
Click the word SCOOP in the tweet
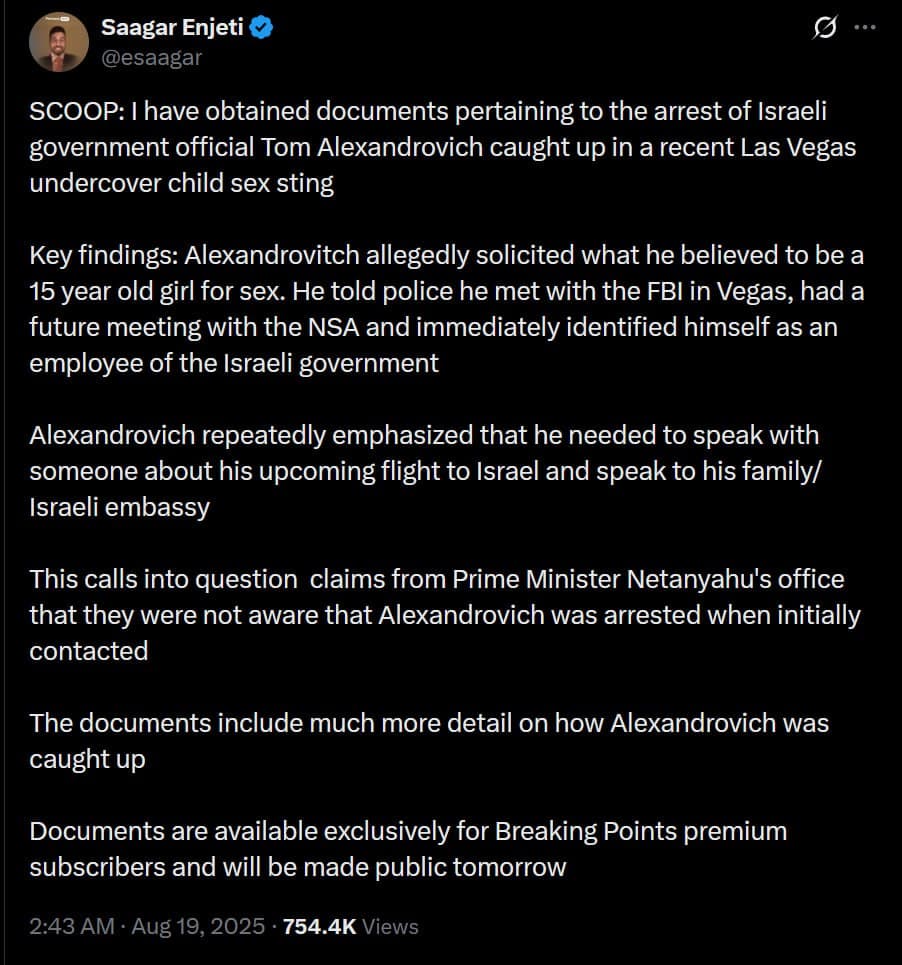click(63, 111)
